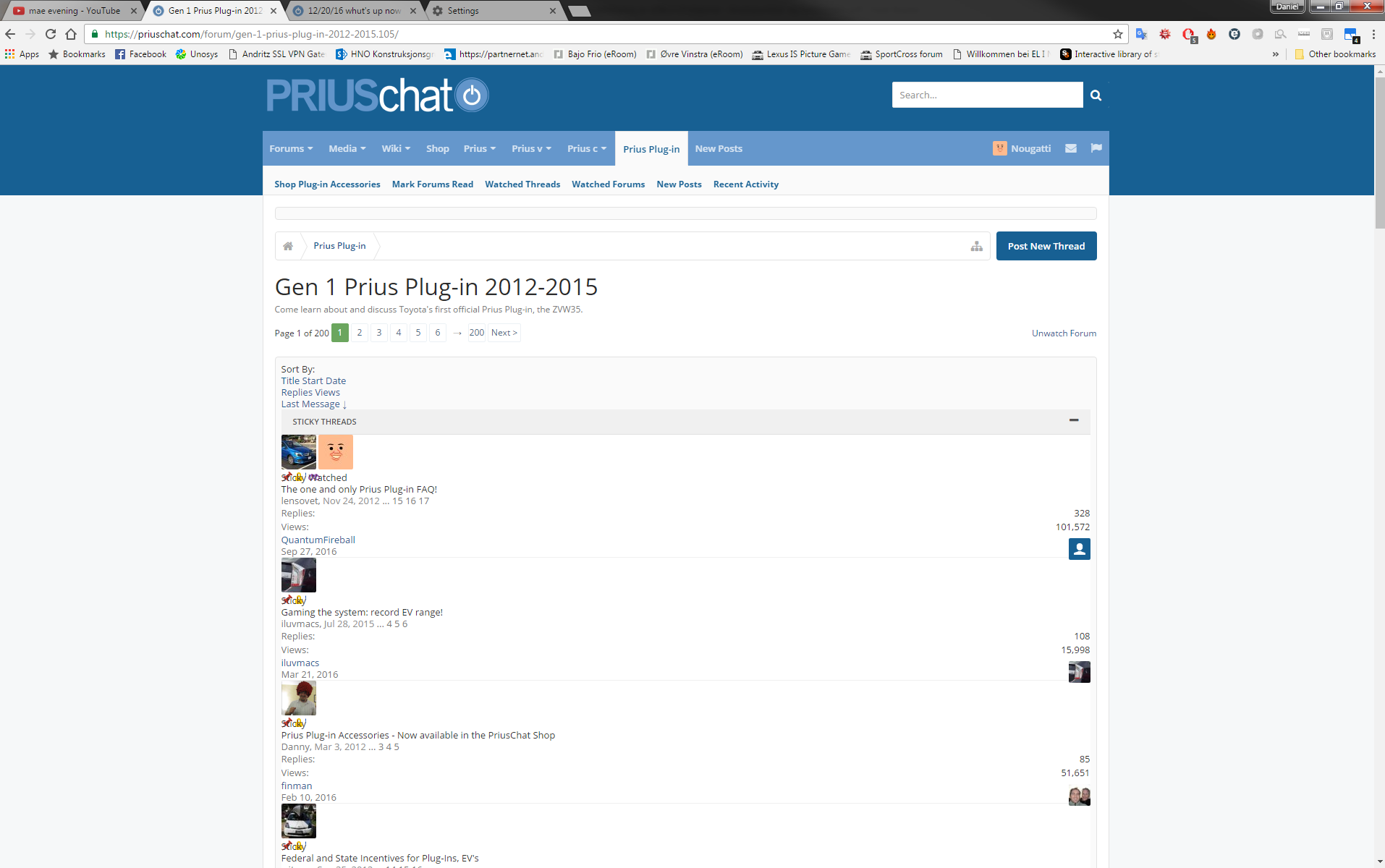Expand the Prius dropdown menu
Viewport: 1385px width, 868px height.
[480, 148]
